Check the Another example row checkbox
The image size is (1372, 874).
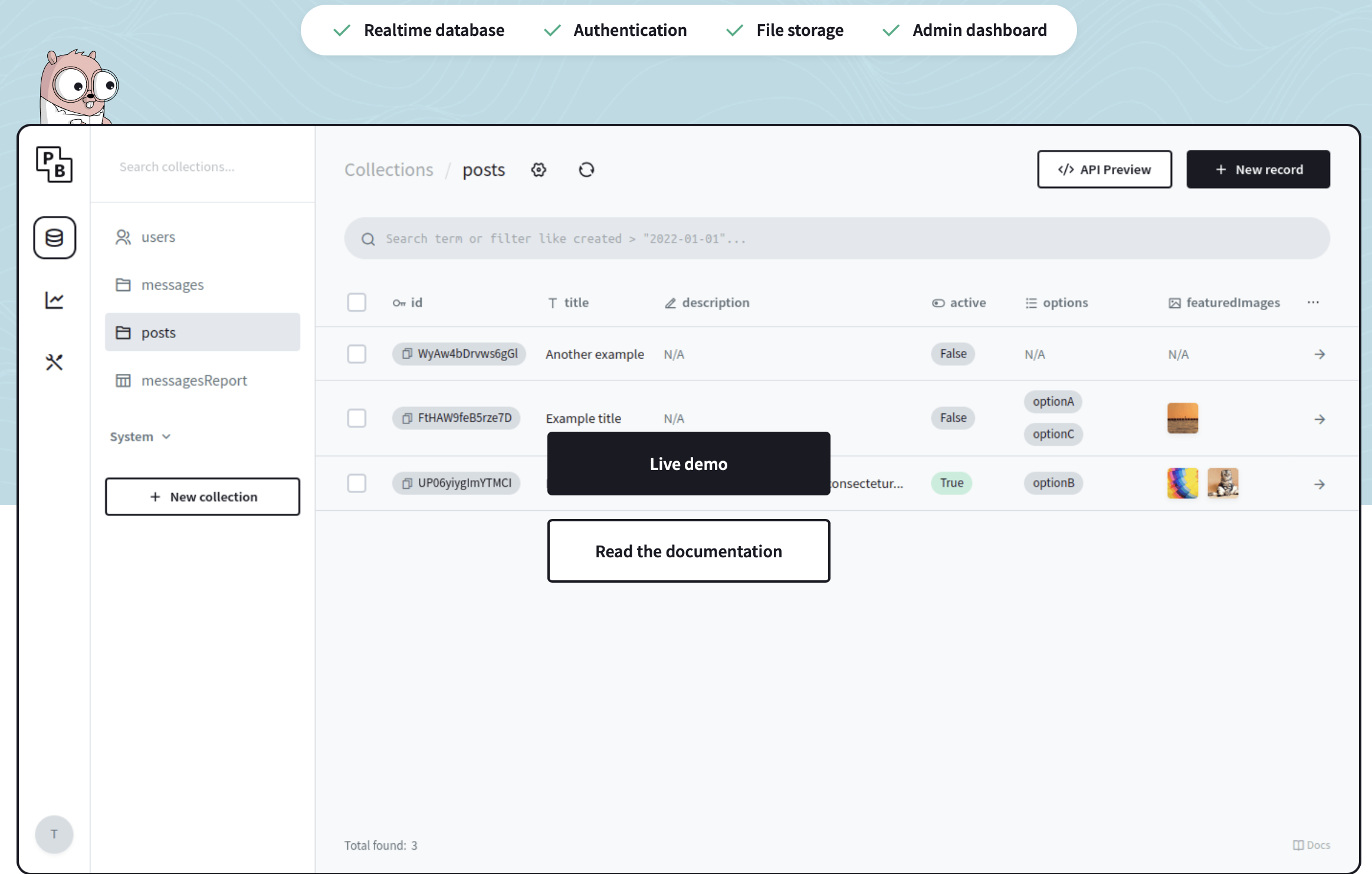pos(356,354)
